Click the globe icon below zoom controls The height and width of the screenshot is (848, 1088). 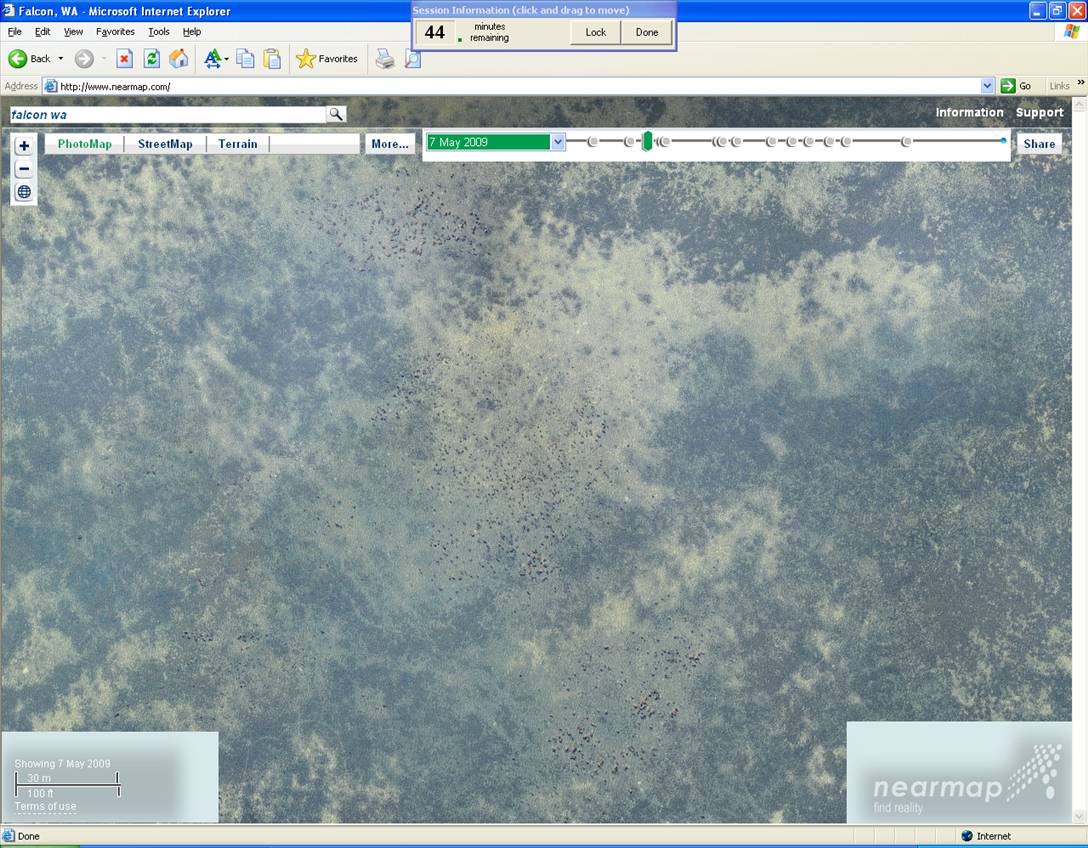pyautogui.click(x=24, y=192)
